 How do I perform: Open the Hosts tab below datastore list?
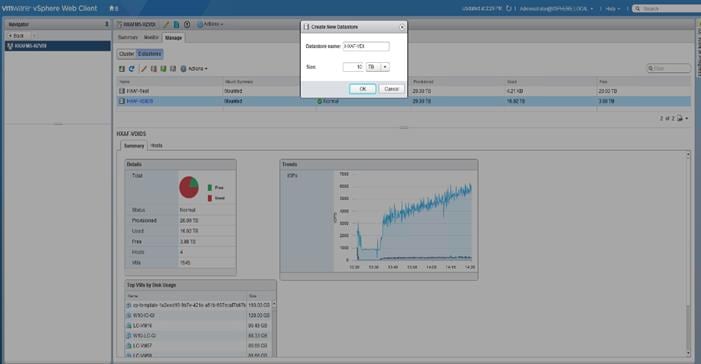pyautogui.click(x=156, y=146)
